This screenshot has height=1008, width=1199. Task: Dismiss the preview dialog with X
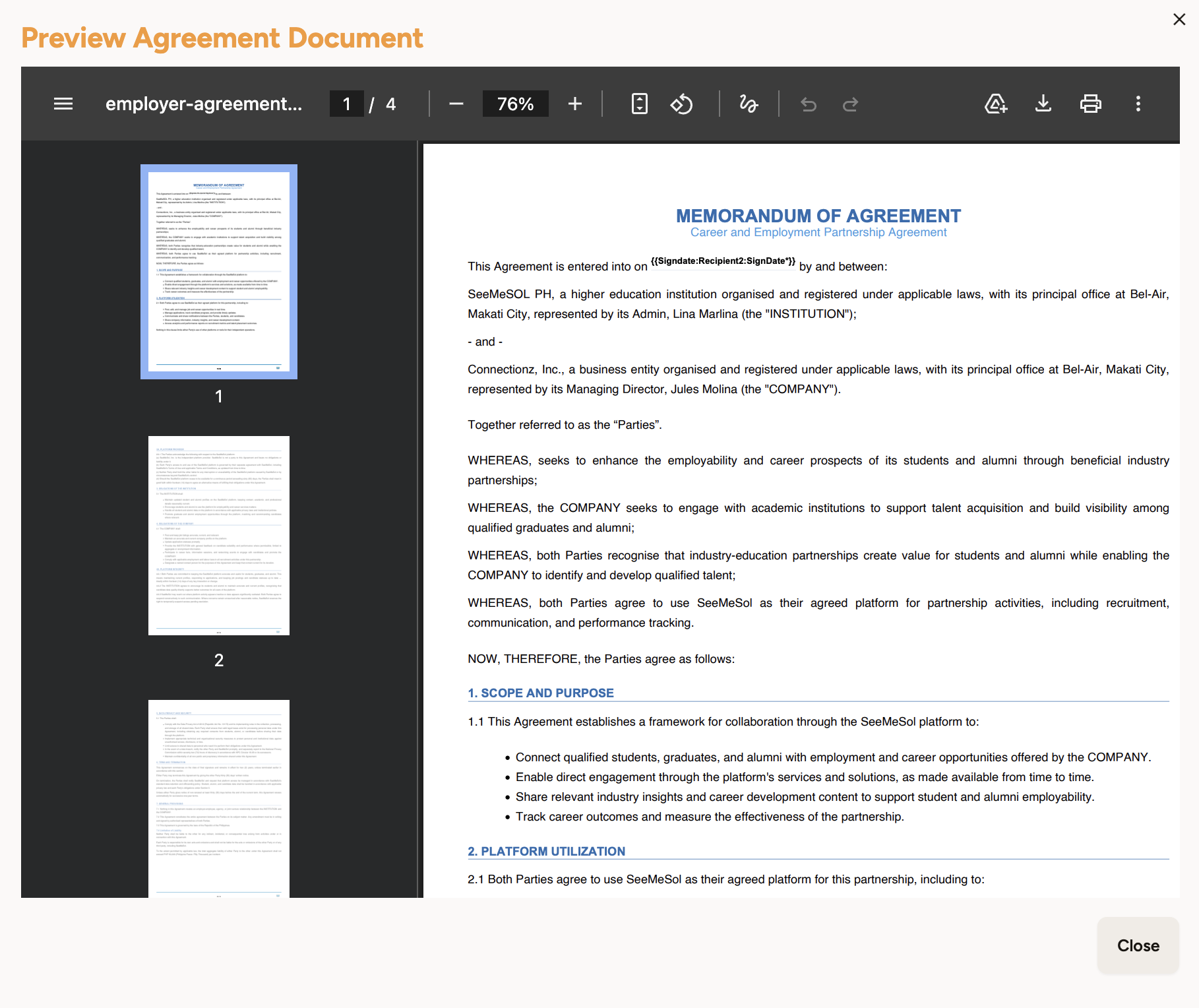click(1179, 19)
